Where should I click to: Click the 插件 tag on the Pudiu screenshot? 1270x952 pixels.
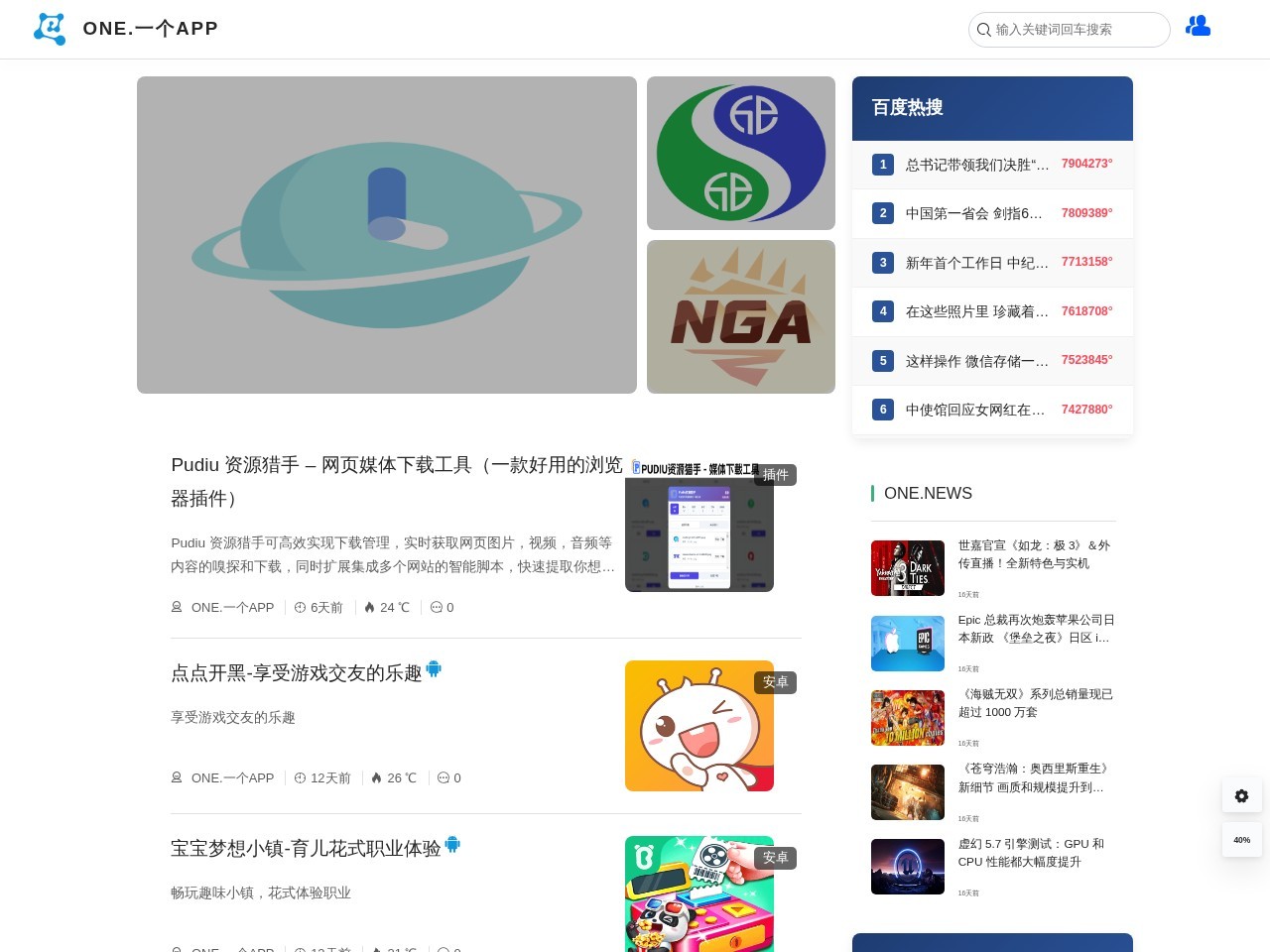[x=777, y=475]
